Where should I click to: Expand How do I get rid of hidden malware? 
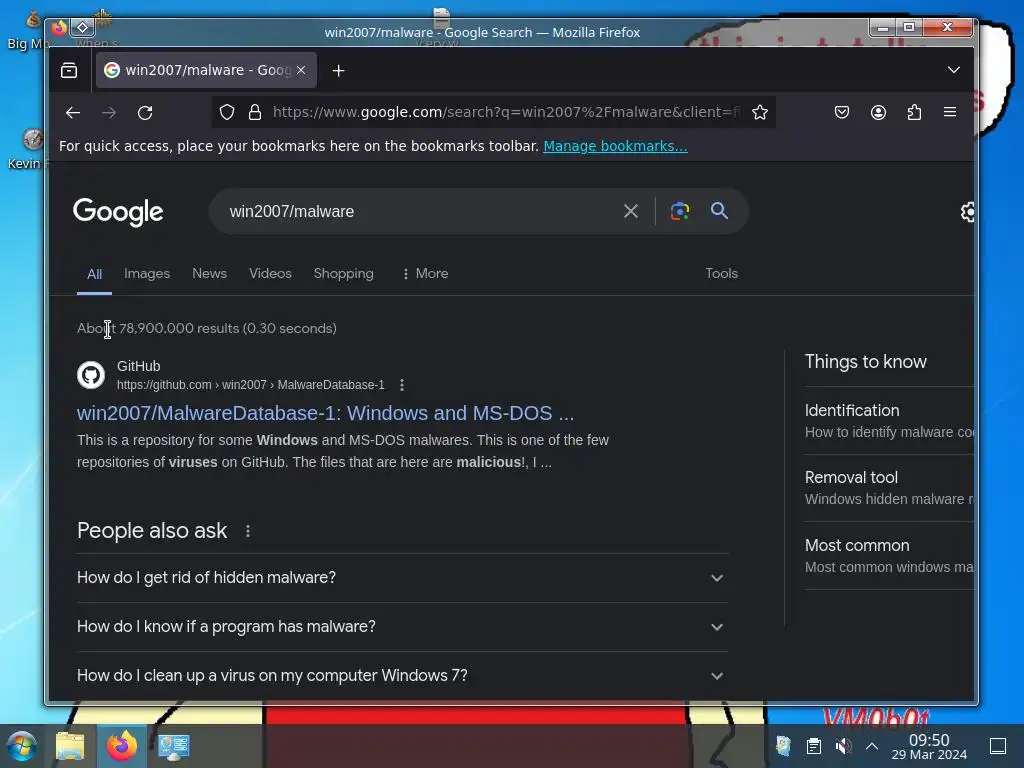(x=402, y=577)
